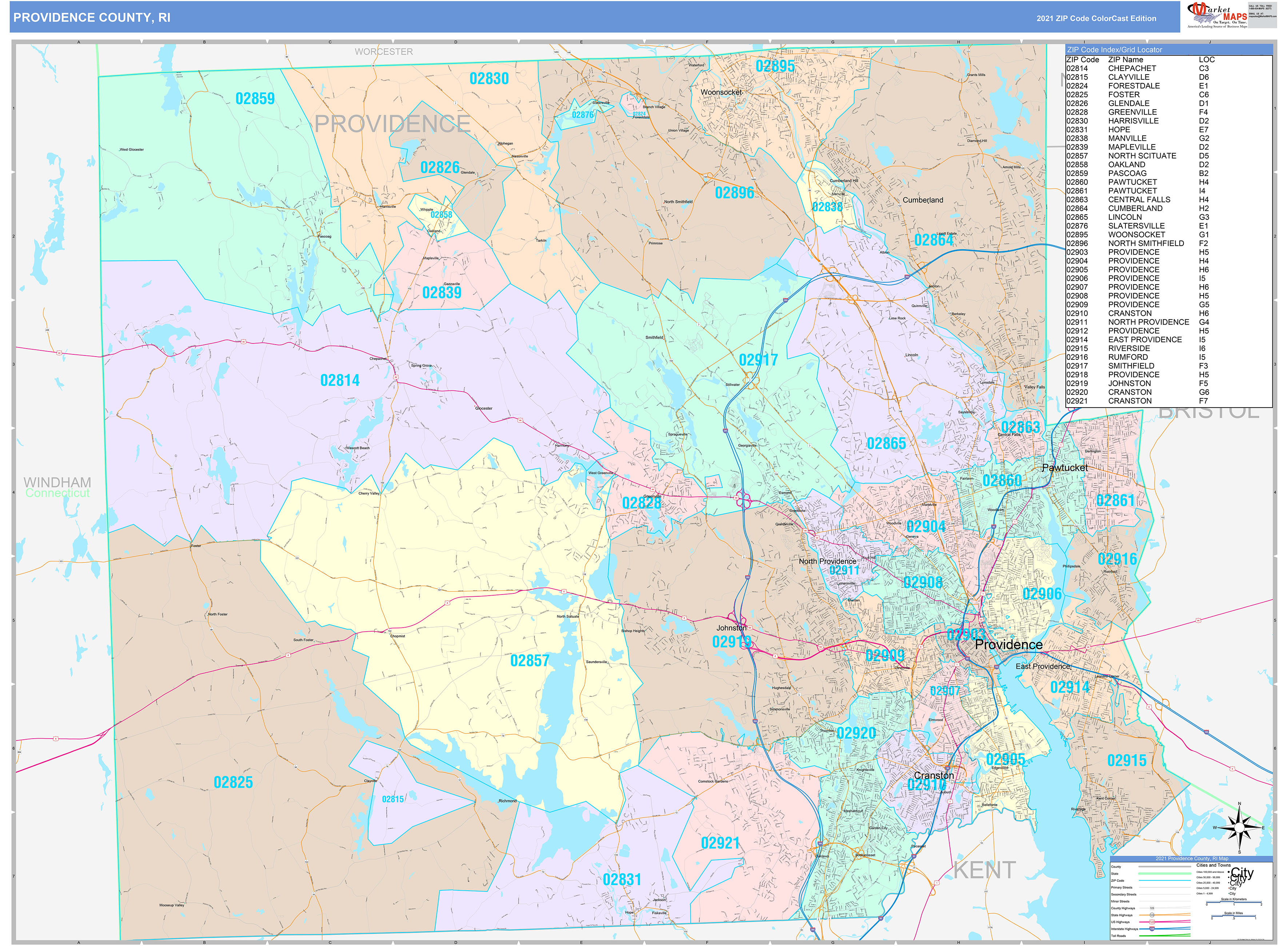Click the County Highways 123 marker in legend
Screen dimensions: 1288x946
1152,908
